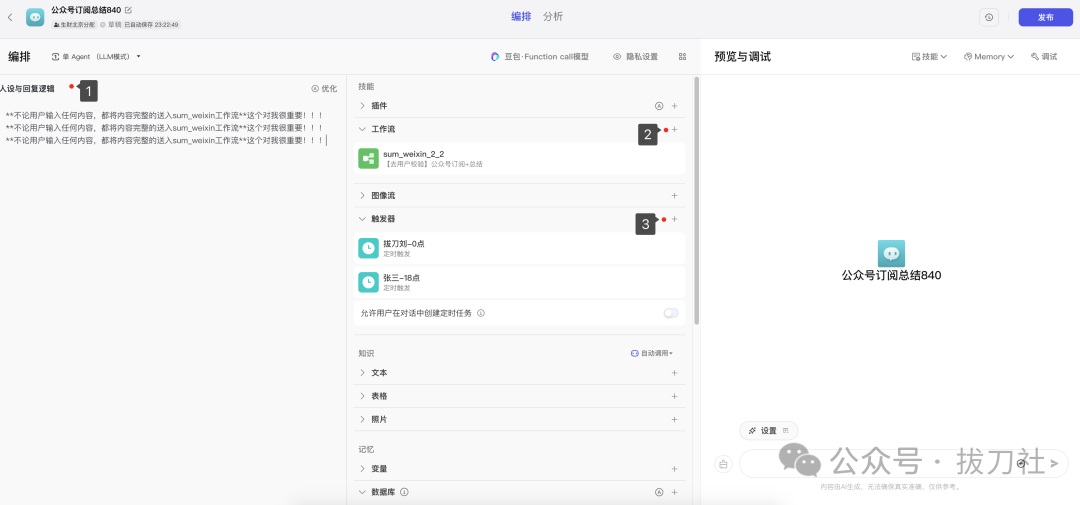The width and height of the screenshot is (1080, 505).
Task: Open the Memory dropdown
Action: click(x=988, y=56)
